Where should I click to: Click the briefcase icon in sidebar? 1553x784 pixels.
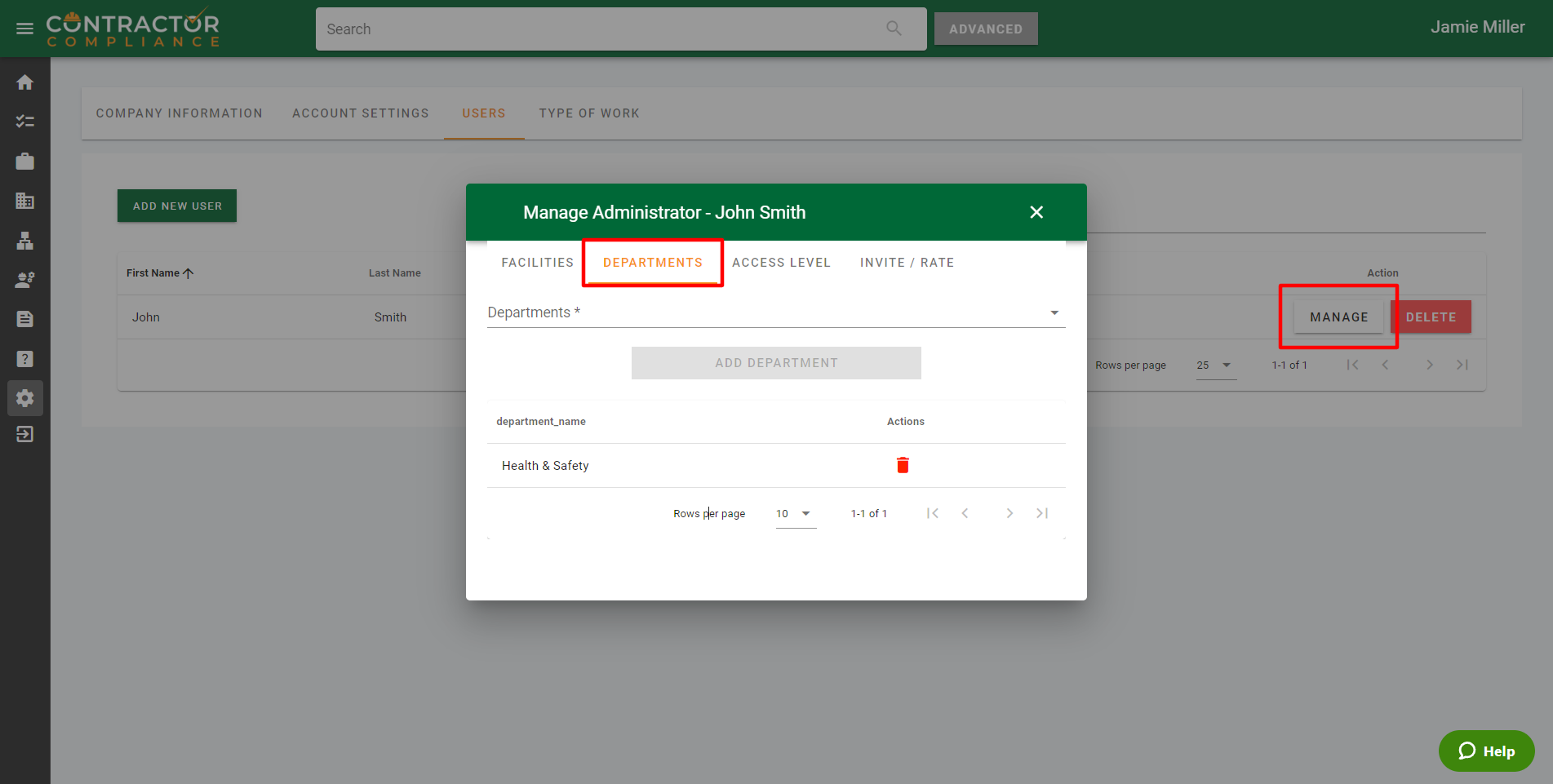click(24, 162)
